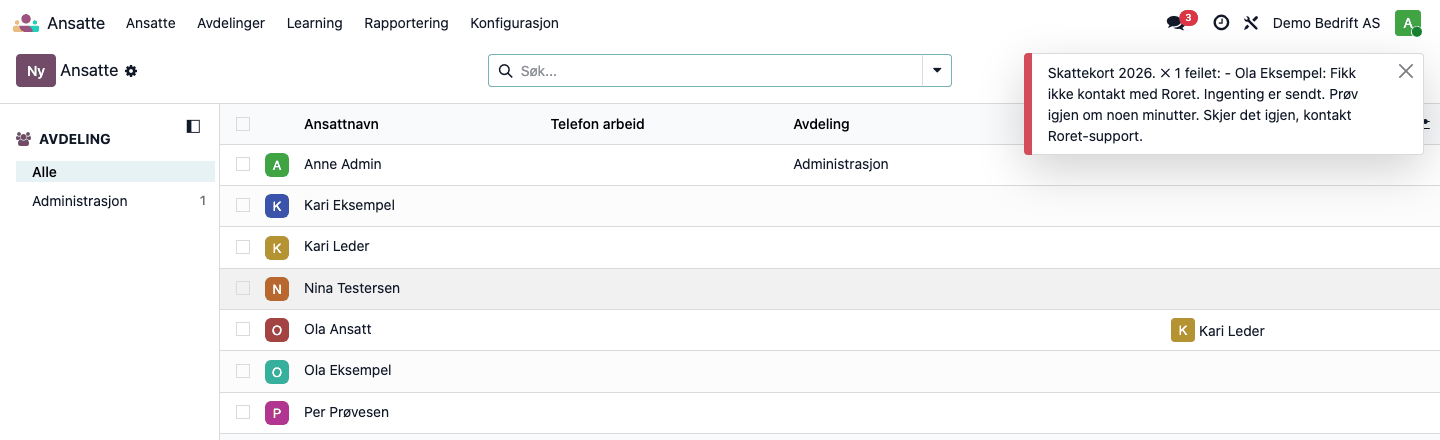
Task: Click the Avdeling group icon
Action: click(x=24, y=139)
